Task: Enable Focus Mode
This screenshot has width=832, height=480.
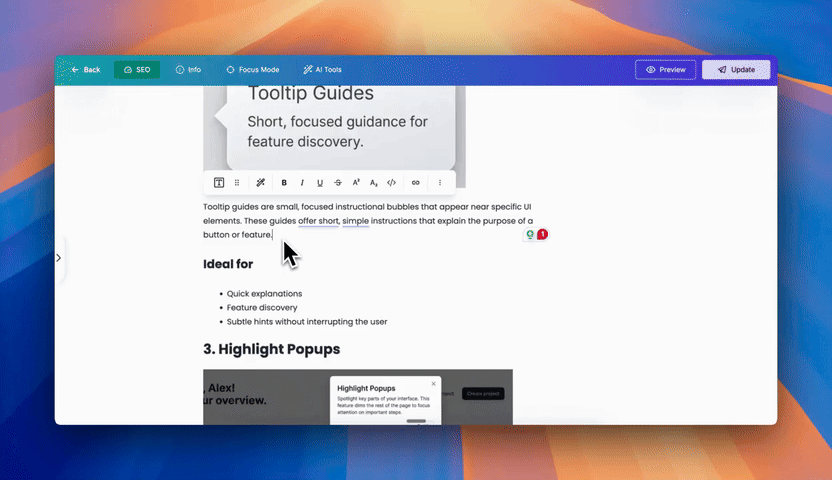Action: point(253,69)
